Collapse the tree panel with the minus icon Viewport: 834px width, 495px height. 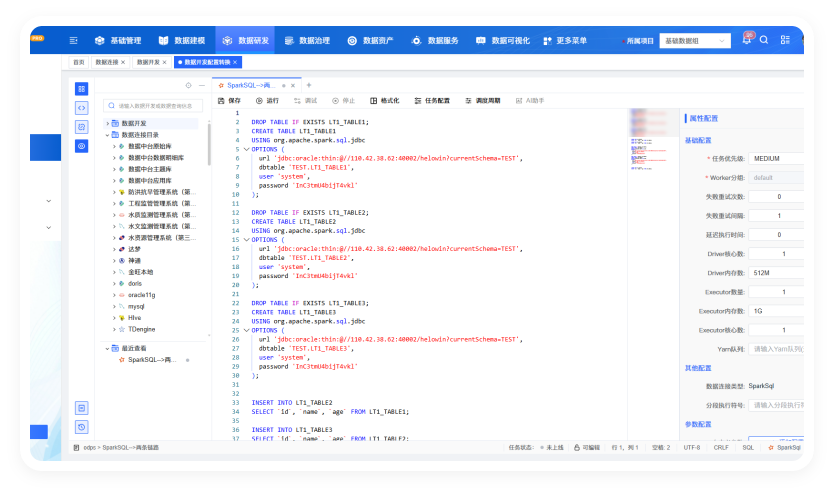tap(202, 85)
